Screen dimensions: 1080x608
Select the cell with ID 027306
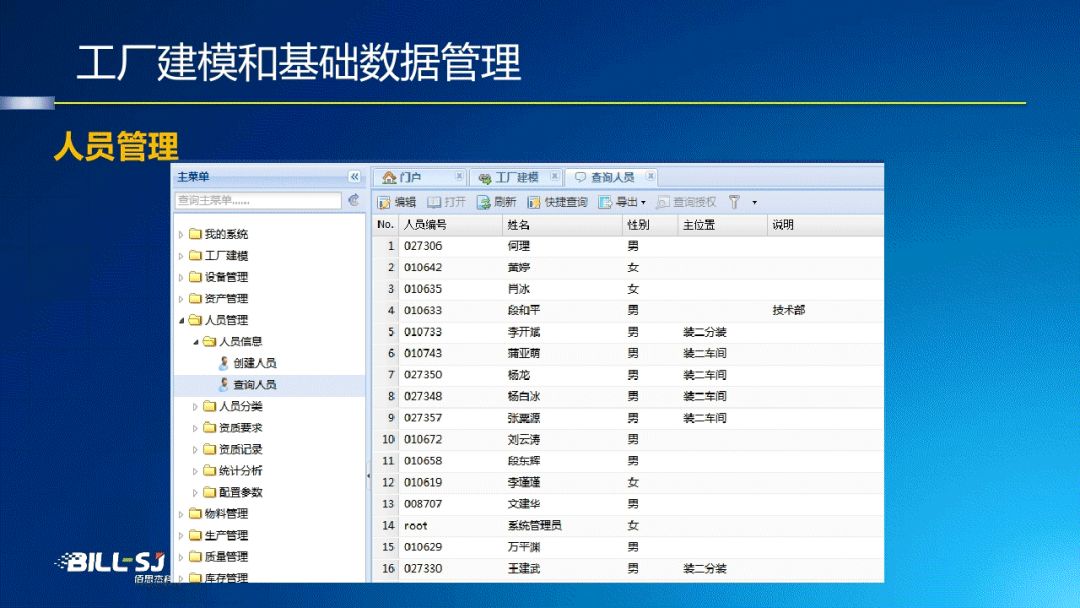coord(423,246)
